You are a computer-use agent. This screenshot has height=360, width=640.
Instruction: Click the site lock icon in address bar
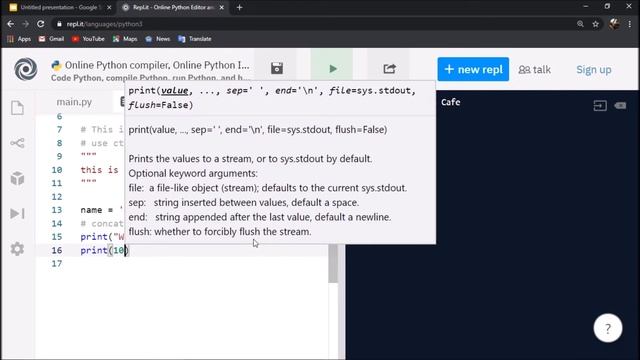click(x=60, y=24)
